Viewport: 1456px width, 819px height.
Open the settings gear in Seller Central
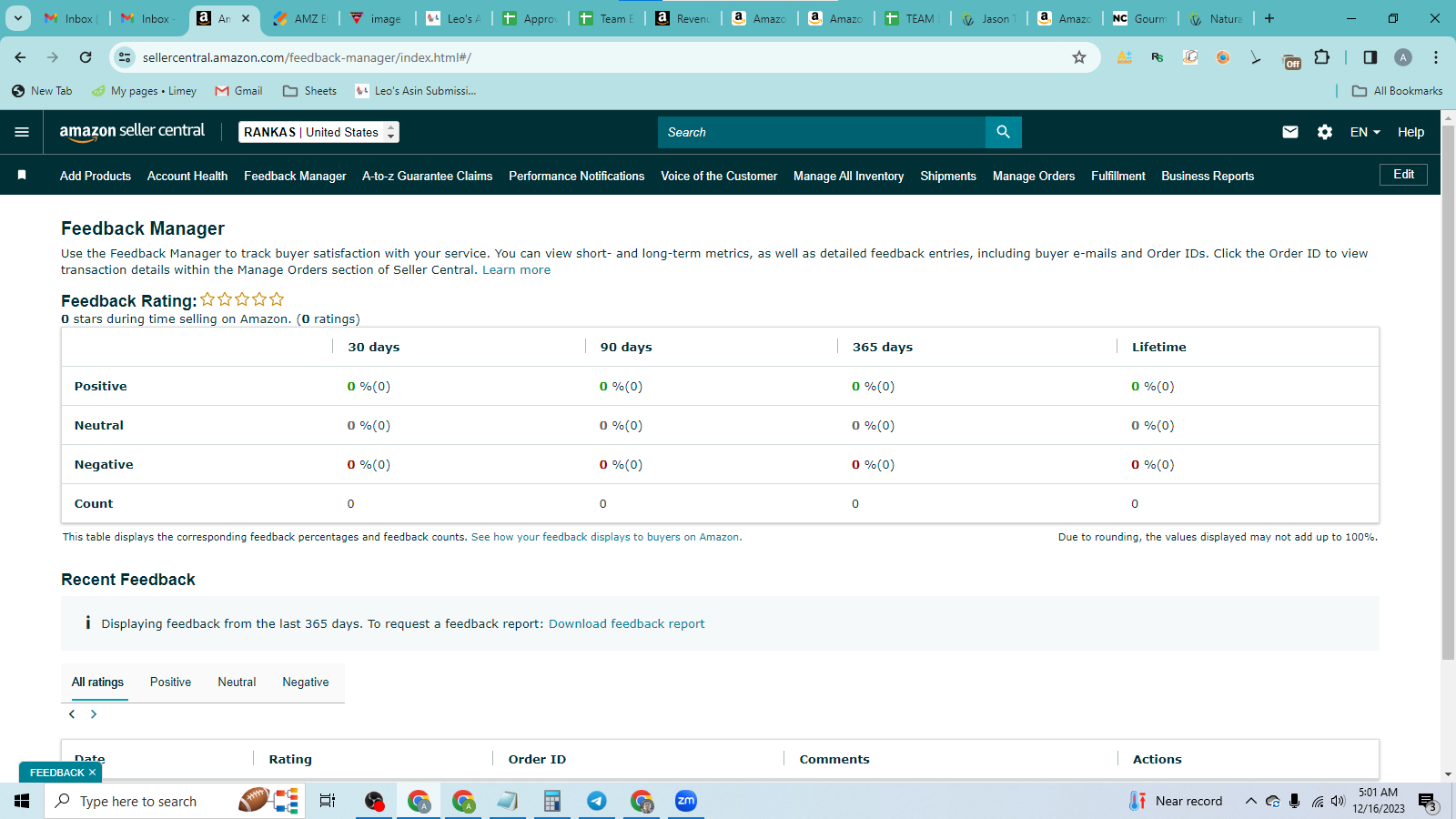point(1325,132)
